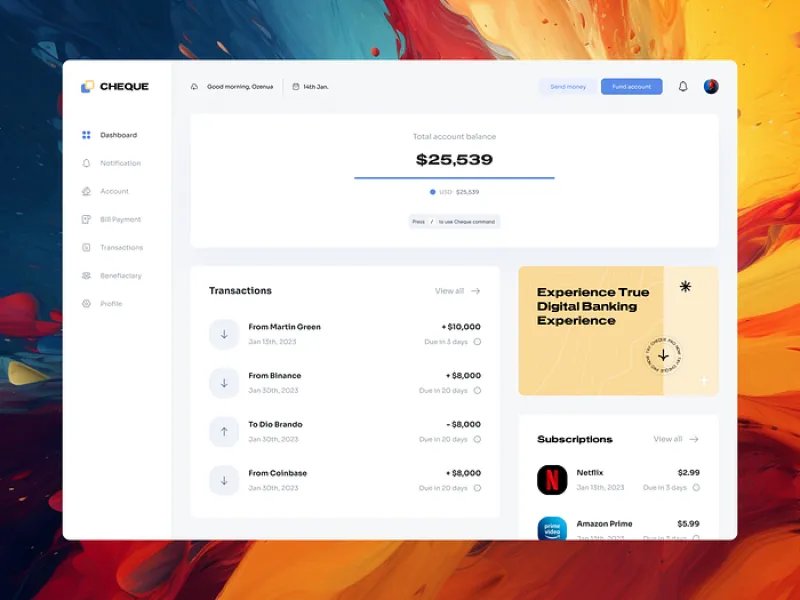Click the Send money button
The image size is (800, 600).
pos(568,87)
